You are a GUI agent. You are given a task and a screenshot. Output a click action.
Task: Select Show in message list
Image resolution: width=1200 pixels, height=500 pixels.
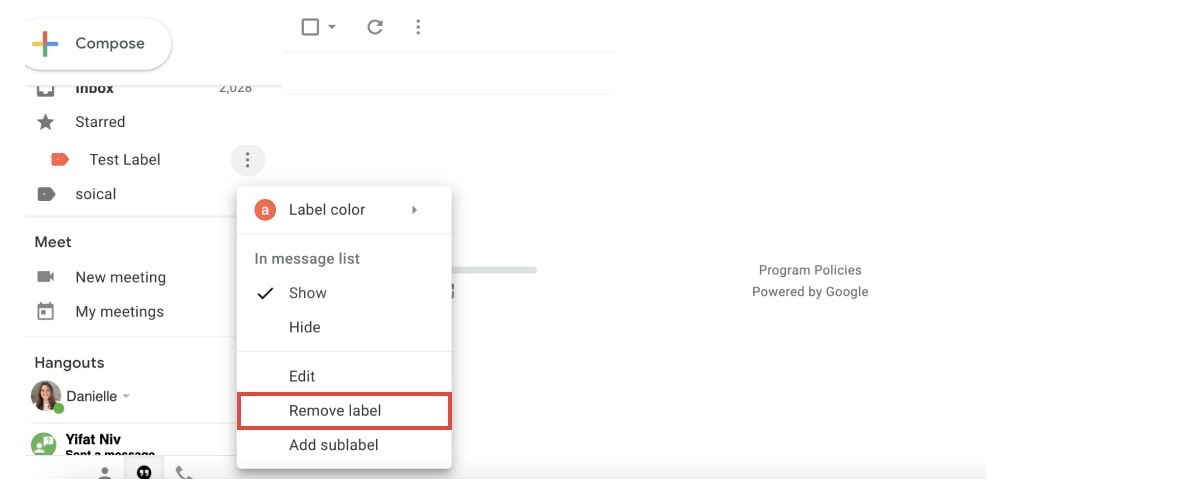(x=307, y=293)
